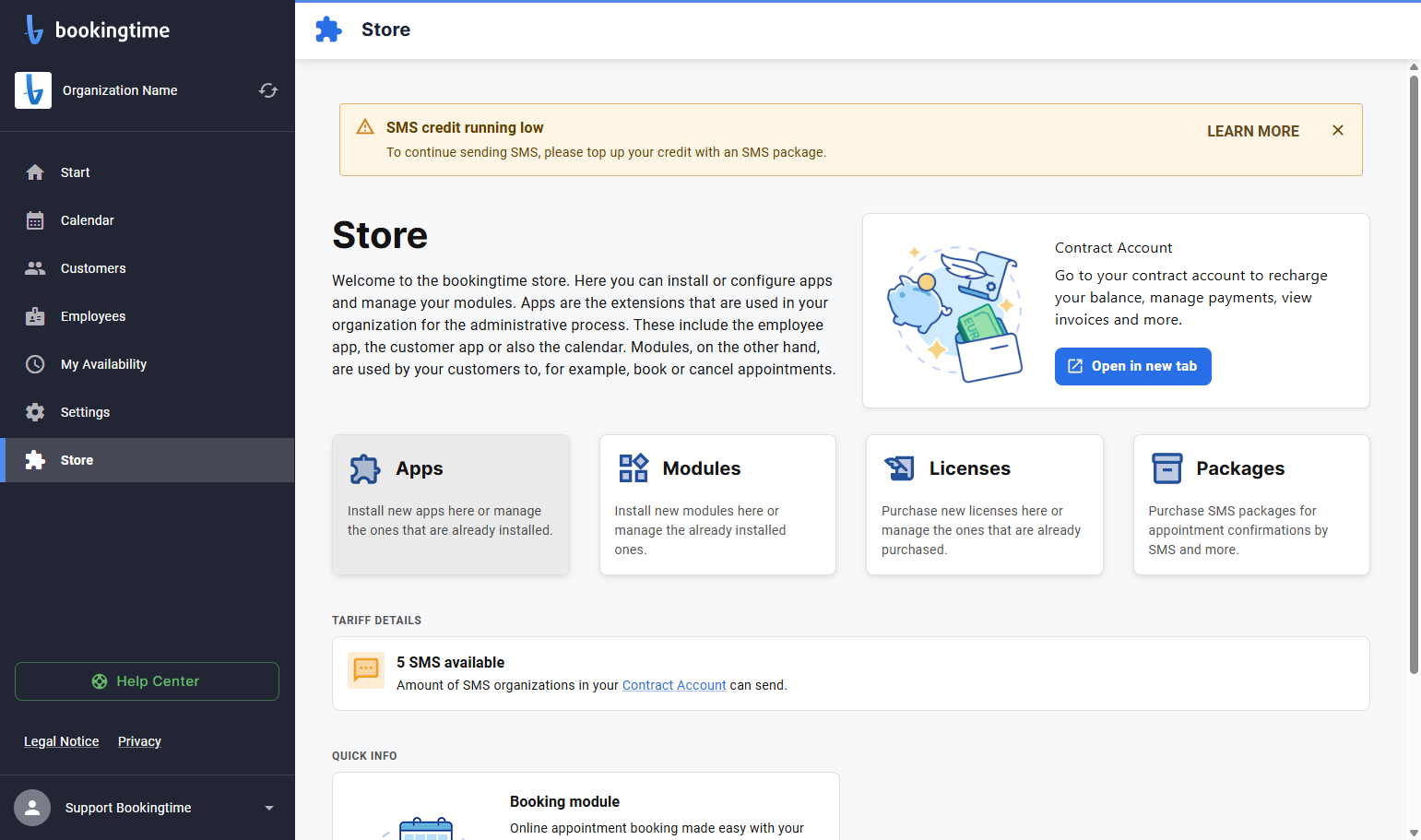Dismiss the SMS credit running low alert
The image size is (1421, 840).
1338,130
